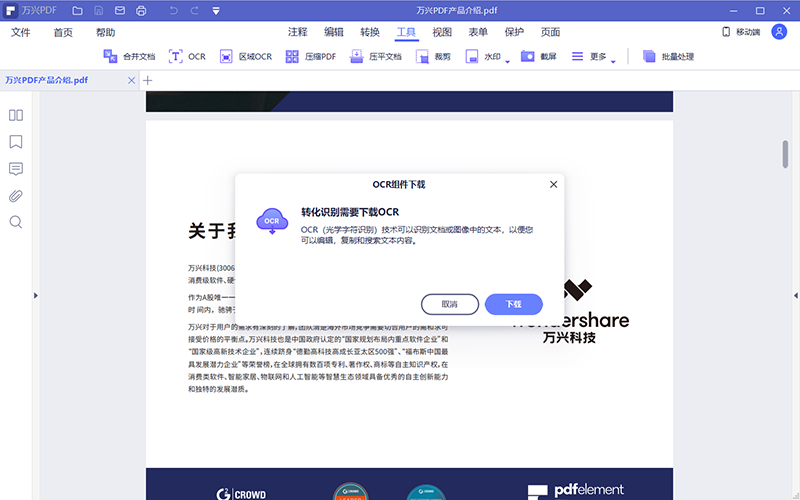This screenshot has height=500, width=800.
Task: Open the page thumbnails sidebar panel
Action: point(16,115)
